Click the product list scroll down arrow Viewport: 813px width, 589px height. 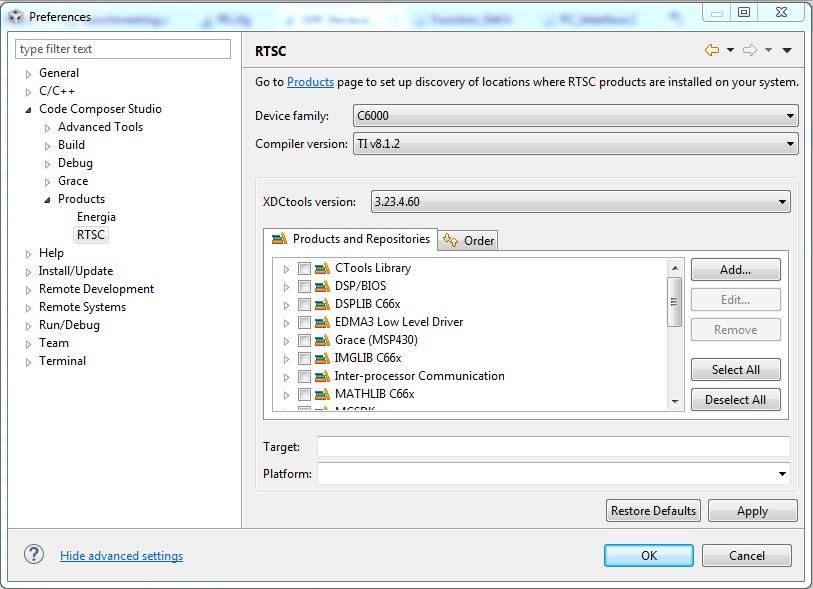pyautogui.click(x=675, y=401)
